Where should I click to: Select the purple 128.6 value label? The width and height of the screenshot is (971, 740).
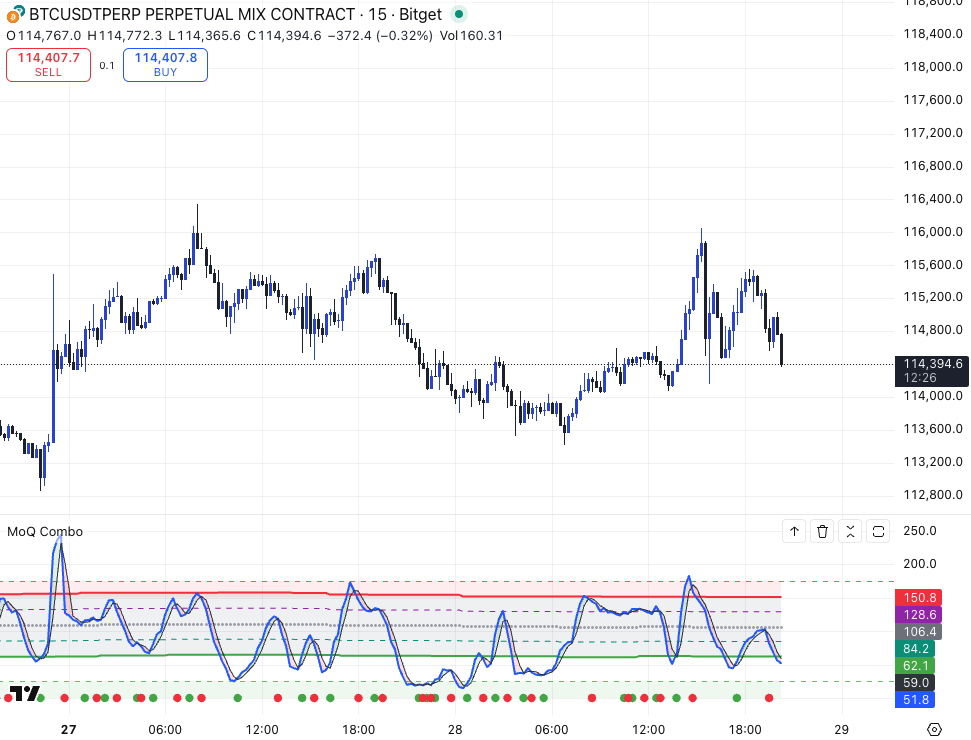[x=919, y=614]
